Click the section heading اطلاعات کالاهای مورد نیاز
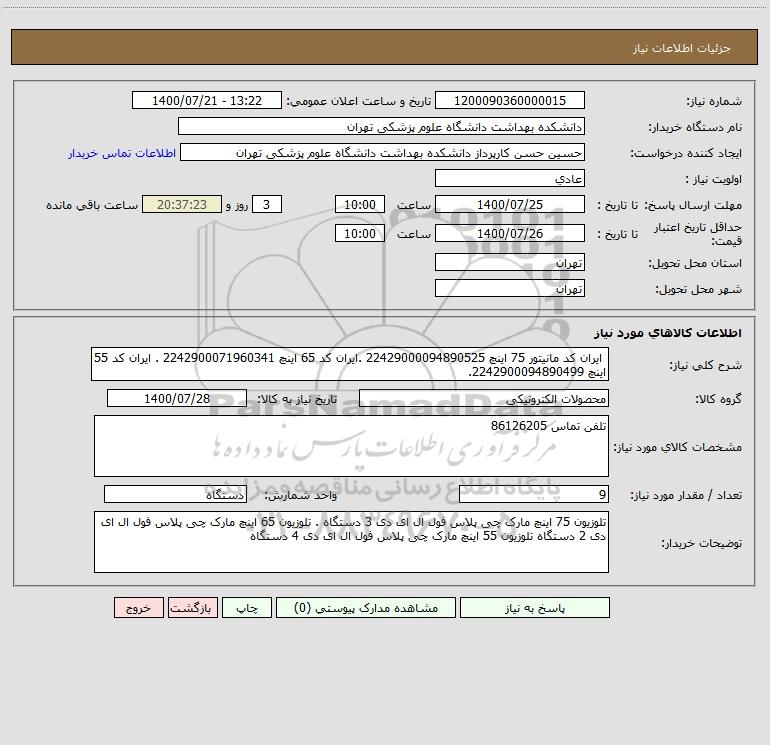 point(668,333)
